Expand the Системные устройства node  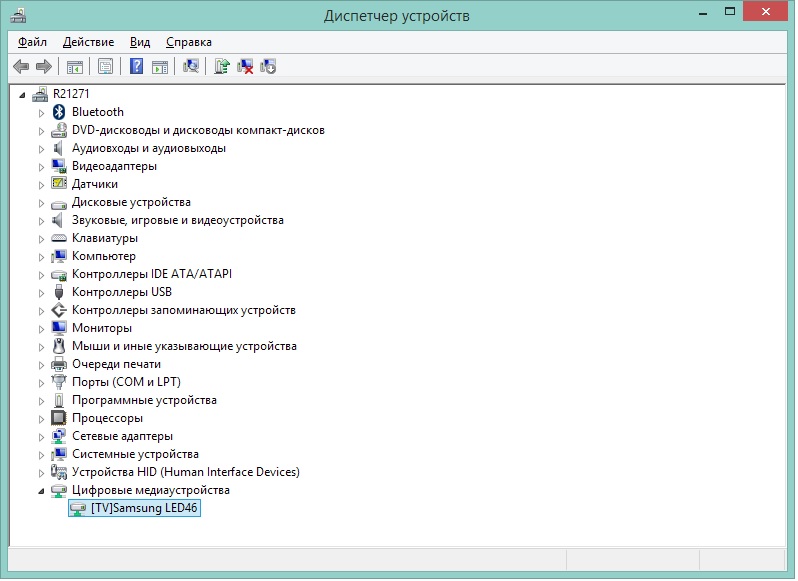point(41,455)
